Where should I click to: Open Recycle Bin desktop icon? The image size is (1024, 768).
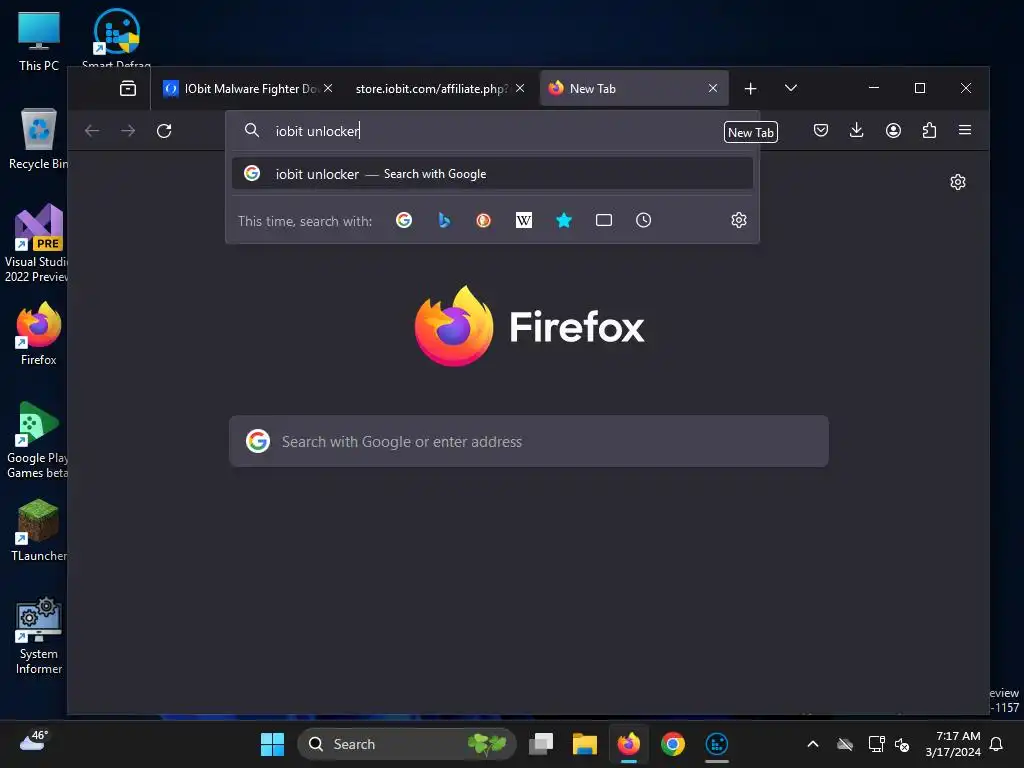pyautogui.click(x=38, y=139)
